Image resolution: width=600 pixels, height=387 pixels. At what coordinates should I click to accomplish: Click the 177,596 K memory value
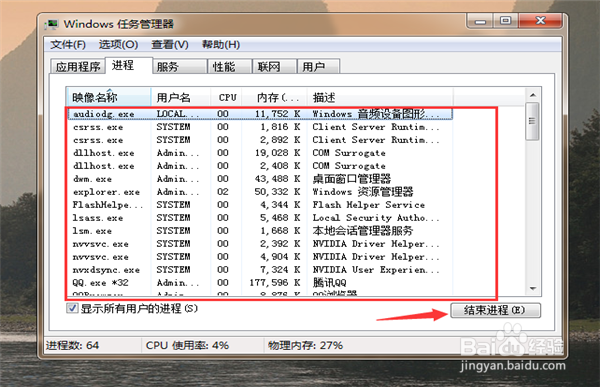point(275,283)
